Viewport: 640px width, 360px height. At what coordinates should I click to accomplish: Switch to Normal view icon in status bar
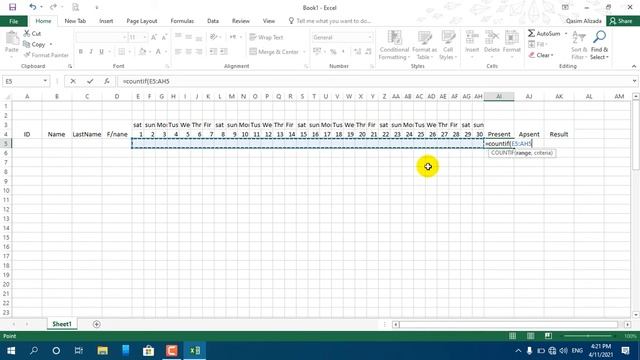(512, 336)
